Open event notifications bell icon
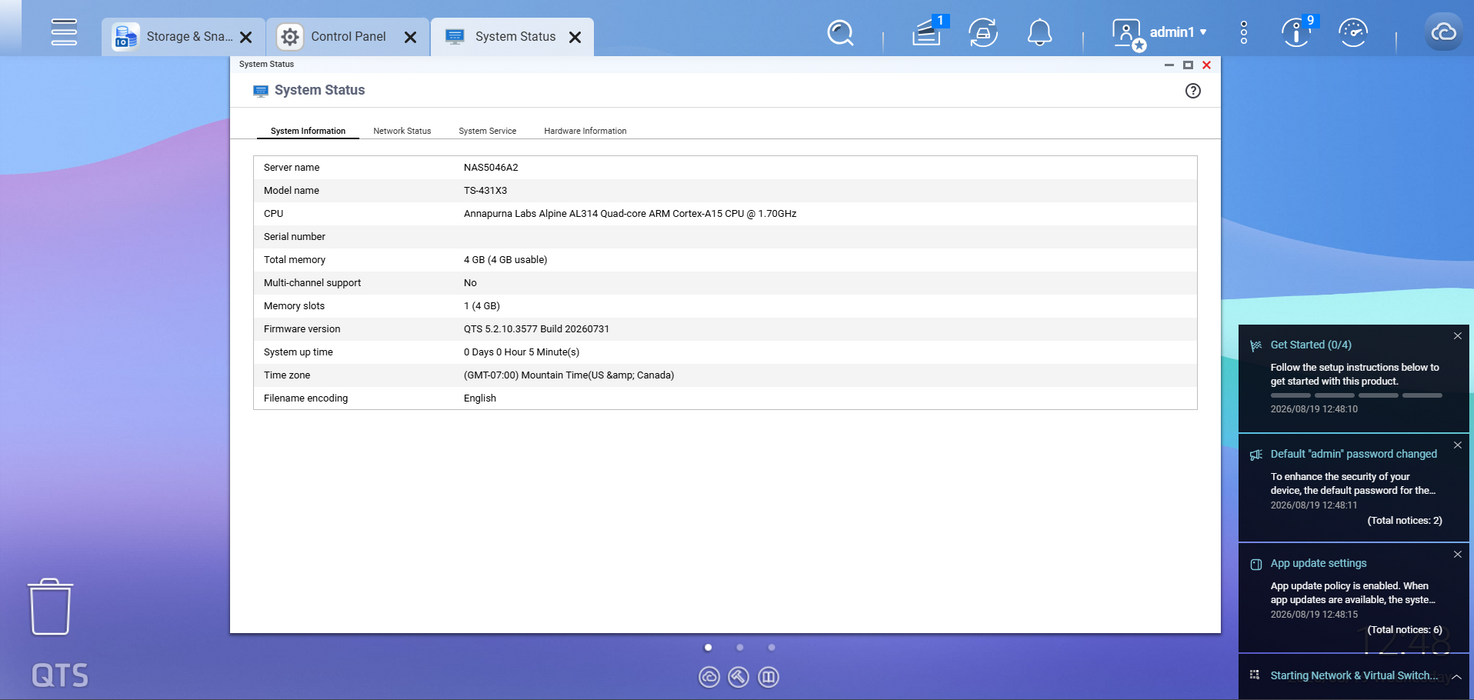The width and height of the screenshot is (1474, 700). click(x=1040, y=33)
